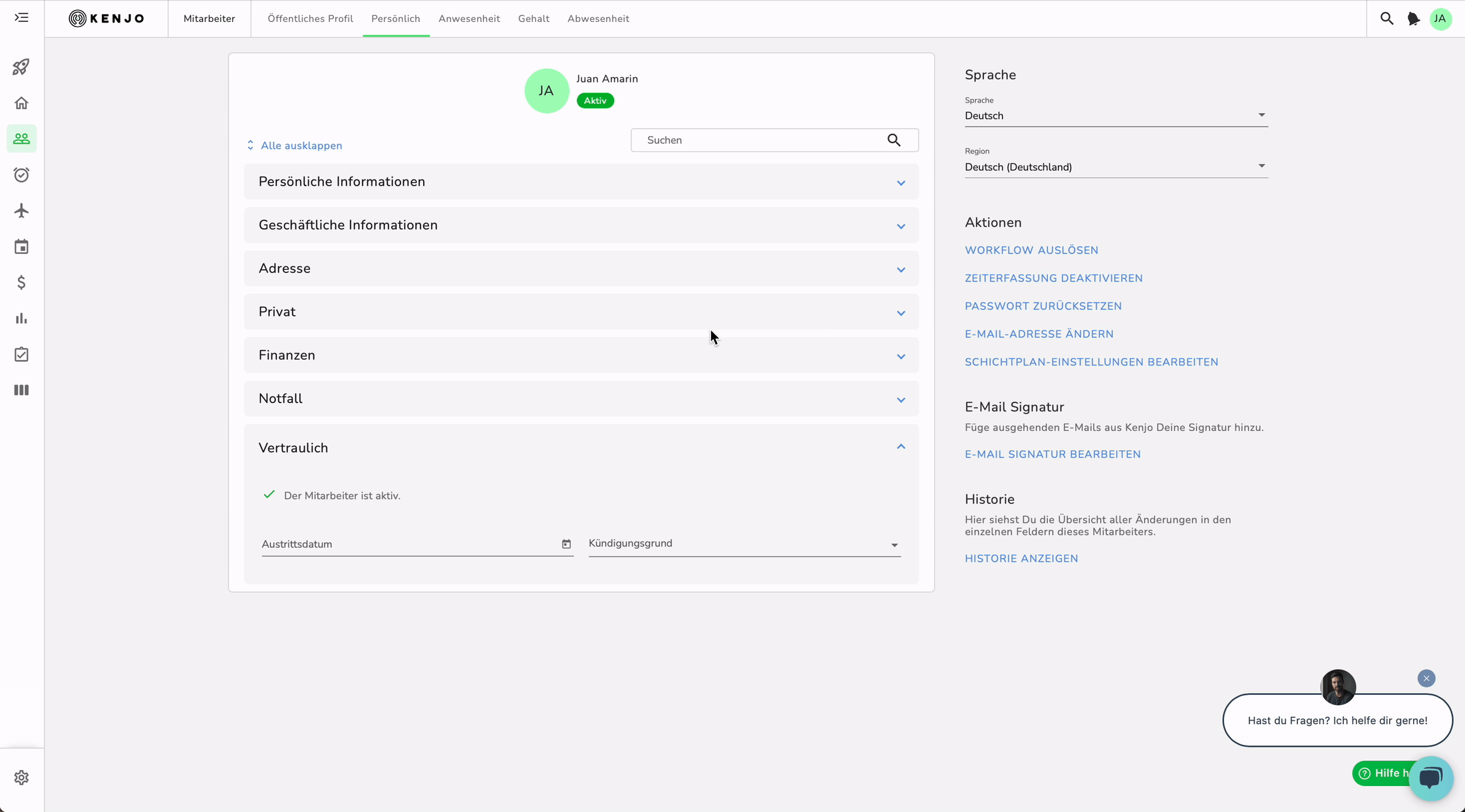The width and height of the screenshot is (1465, 812).
Task: Open the airplane absence icon in sidebar
Action: (x=21, y=211)
